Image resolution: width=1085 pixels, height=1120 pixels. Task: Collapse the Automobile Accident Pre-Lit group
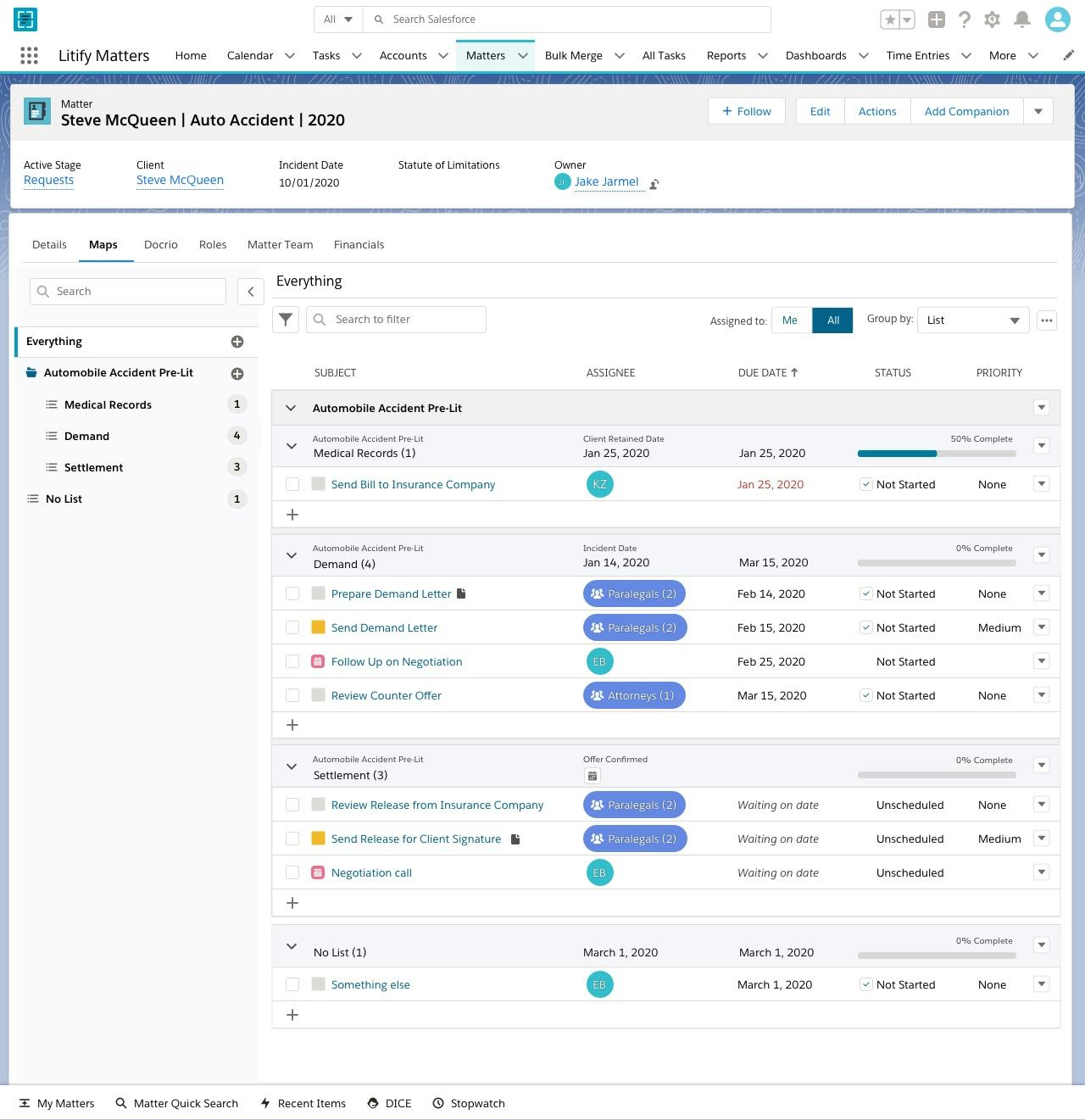point(291,409)
